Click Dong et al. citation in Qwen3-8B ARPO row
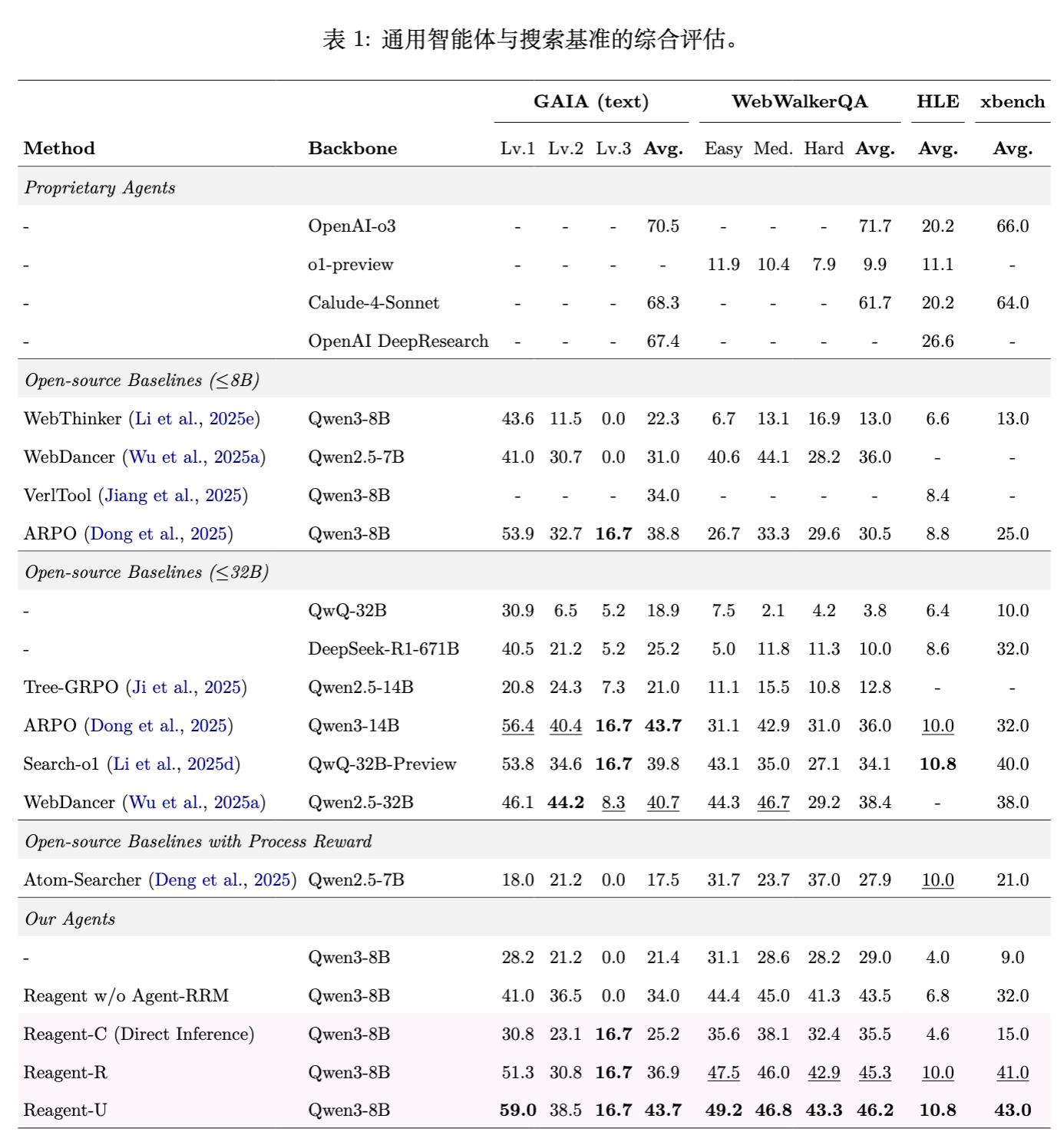Viewport: 1064px width, 1145px height. [x=159, y=534]
